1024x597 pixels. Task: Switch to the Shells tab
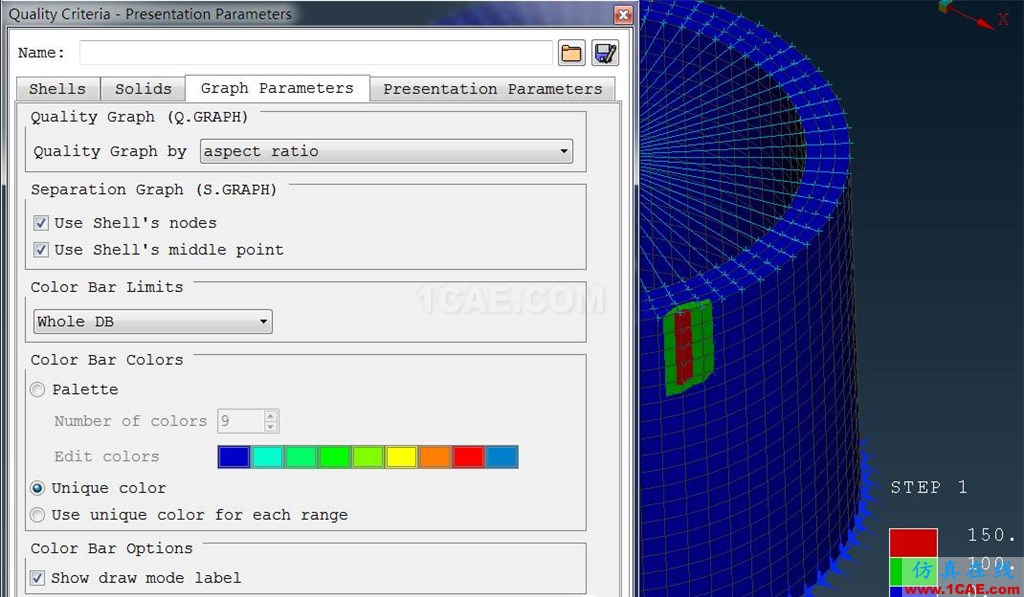pyautogui.click(x=57, y=89)
